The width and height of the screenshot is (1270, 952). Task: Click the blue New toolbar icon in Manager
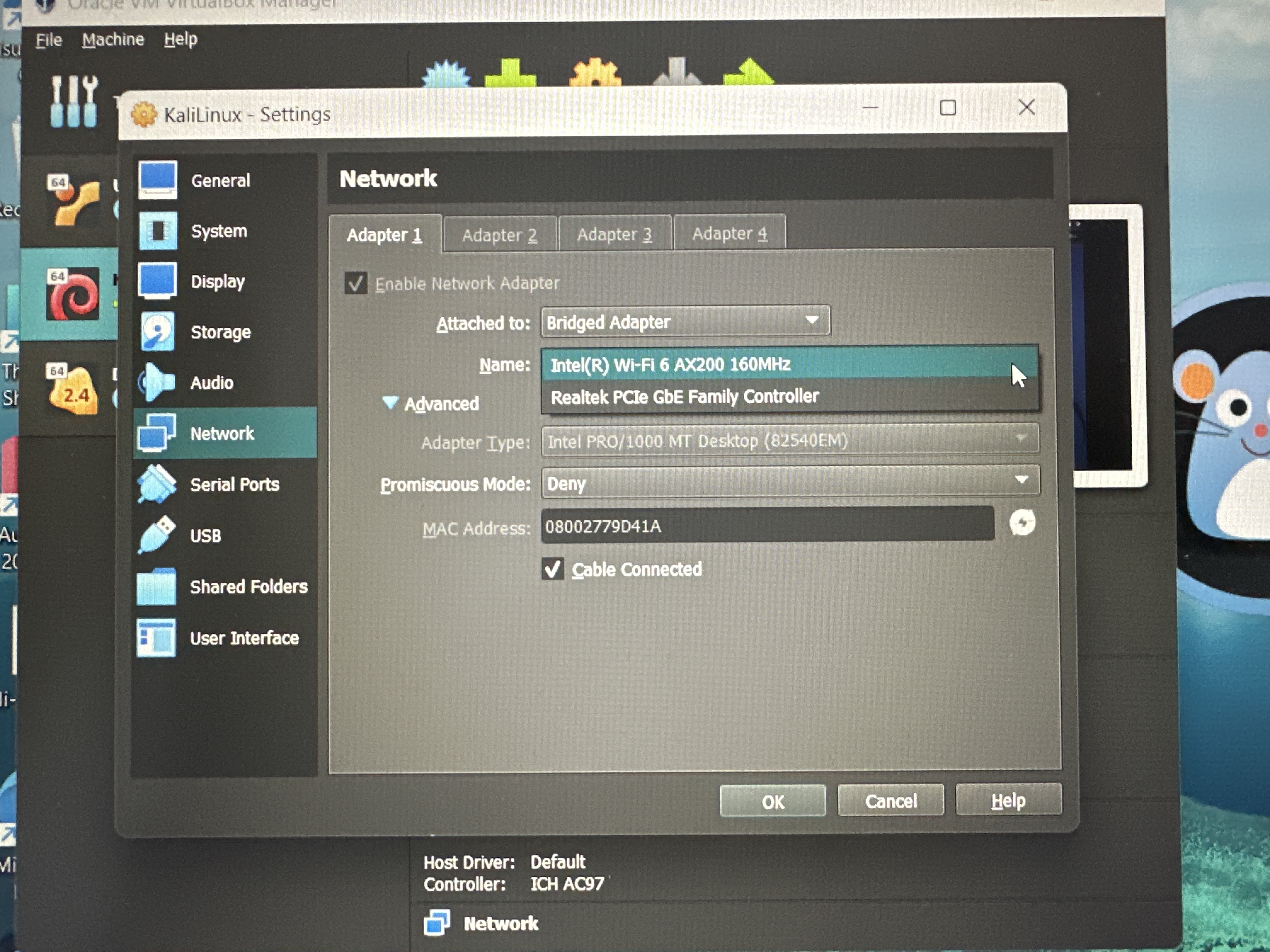click(x=446, y=73)
